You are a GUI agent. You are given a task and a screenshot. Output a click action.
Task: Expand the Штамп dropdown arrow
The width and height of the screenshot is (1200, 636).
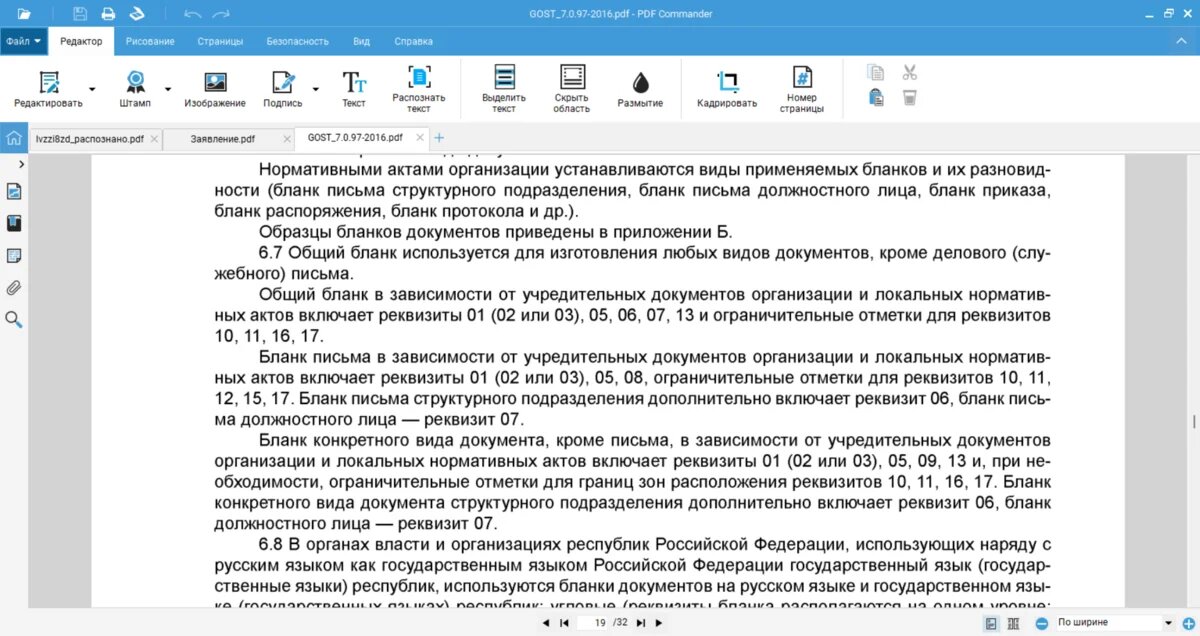pyautogui.click(x=168, y=88)
